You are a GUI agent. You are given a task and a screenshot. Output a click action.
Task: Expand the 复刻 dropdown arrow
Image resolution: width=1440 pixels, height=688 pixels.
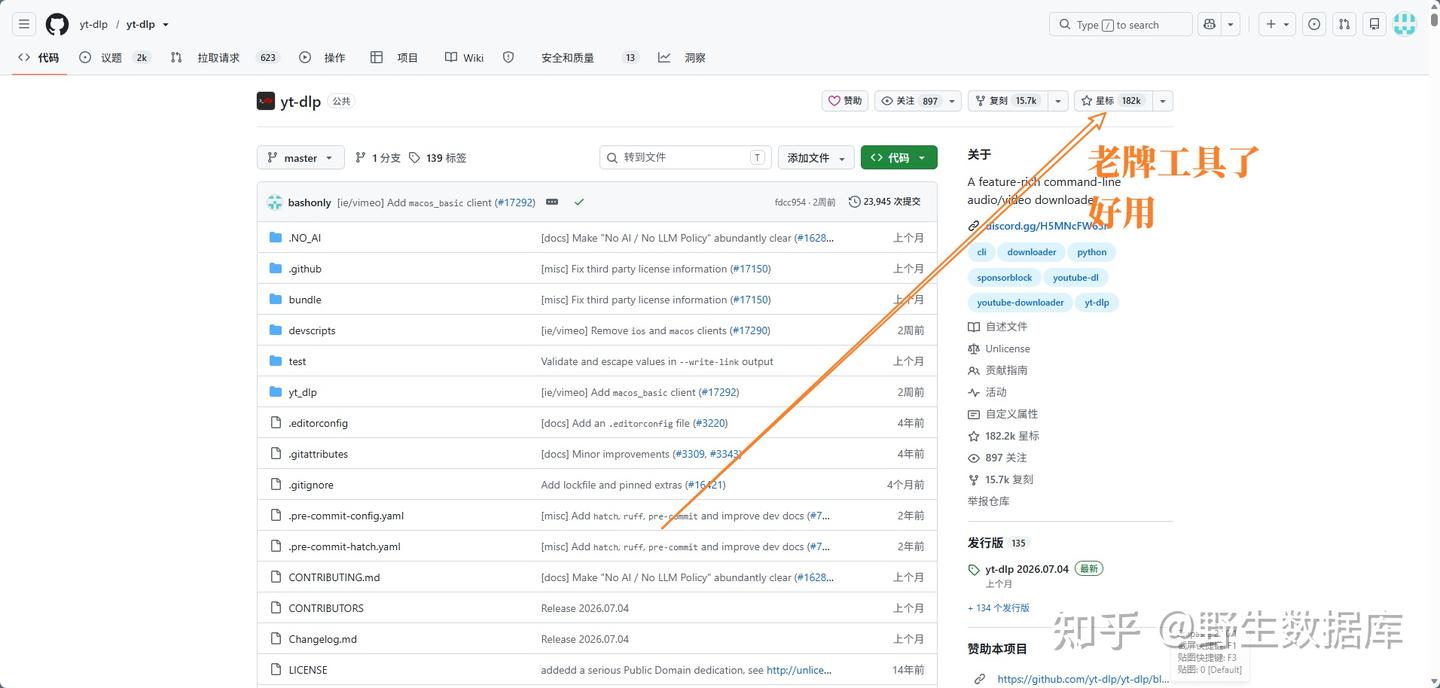tap(1057, 101)
